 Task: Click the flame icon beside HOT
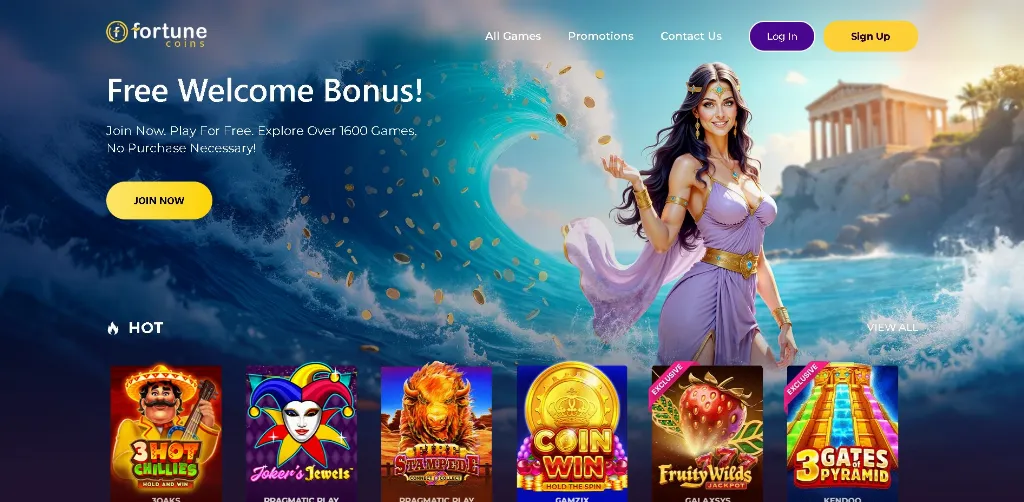[113, 328]
